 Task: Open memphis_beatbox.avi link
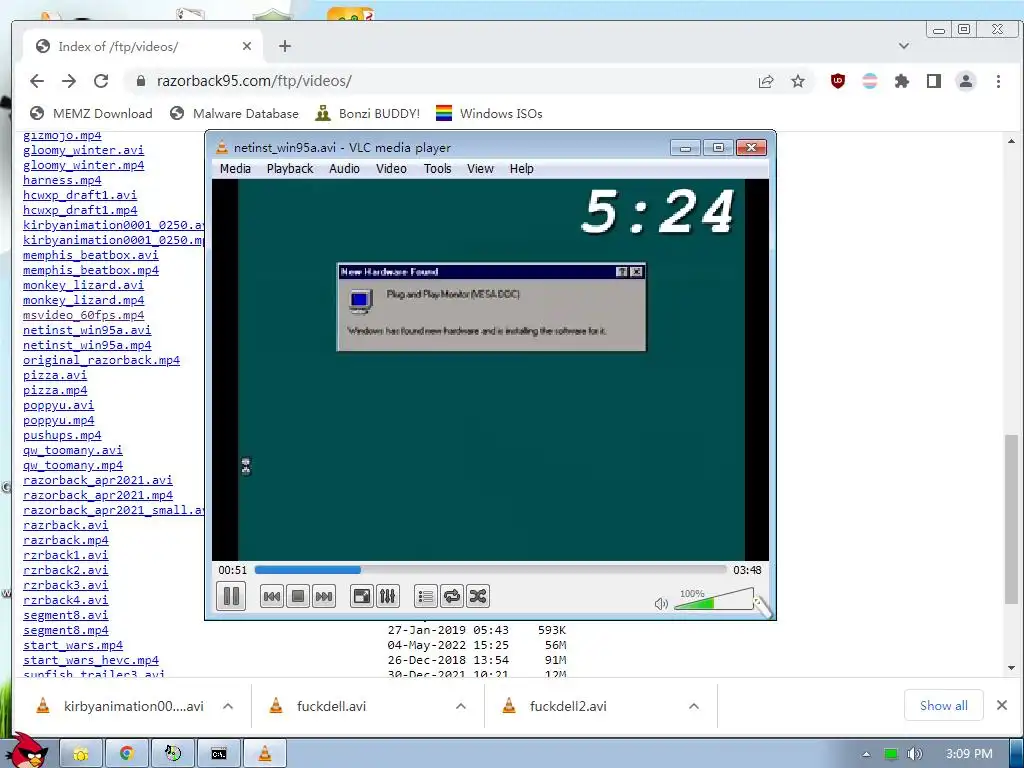[91, 255]
